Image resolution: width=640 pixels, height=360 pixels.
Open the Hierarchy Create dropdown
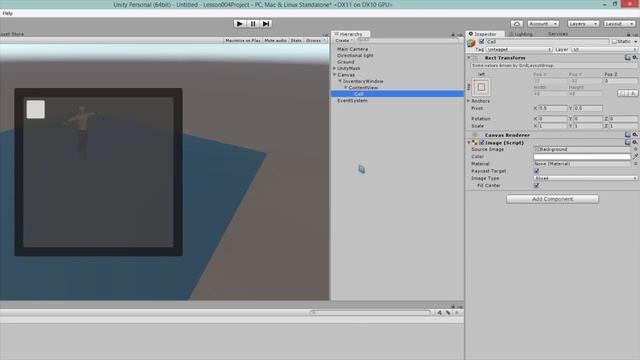pos(344,40)
